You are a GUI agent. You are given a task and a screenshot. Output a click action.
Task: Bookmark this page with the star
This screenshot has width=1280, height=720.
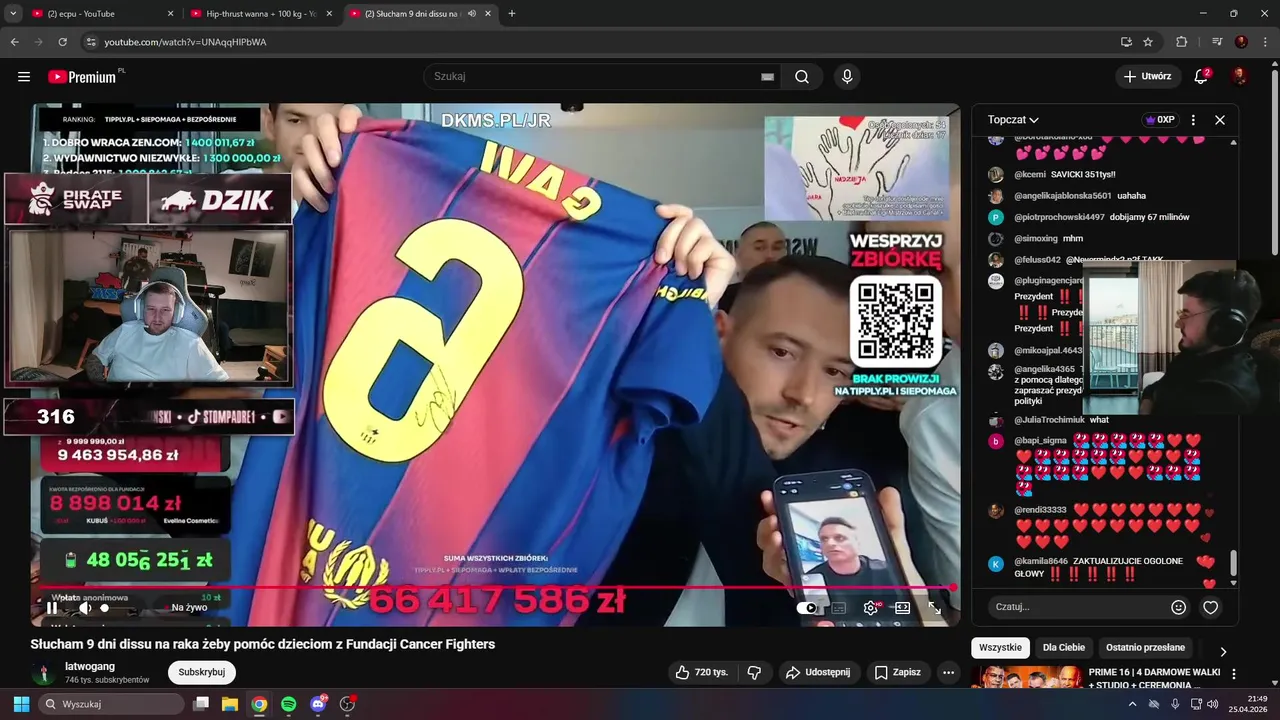pos(1148,42)
